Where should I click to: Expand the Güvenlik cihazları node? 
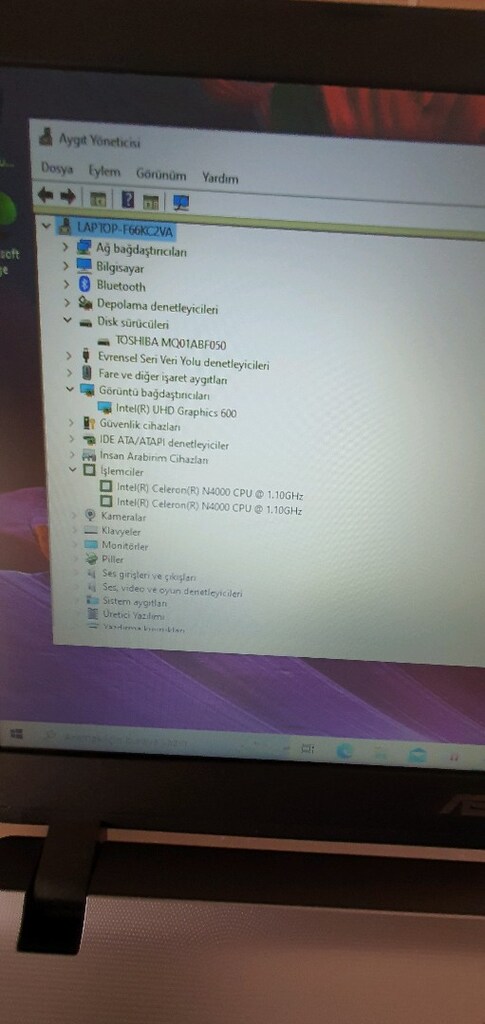click(x=71, y=423)
